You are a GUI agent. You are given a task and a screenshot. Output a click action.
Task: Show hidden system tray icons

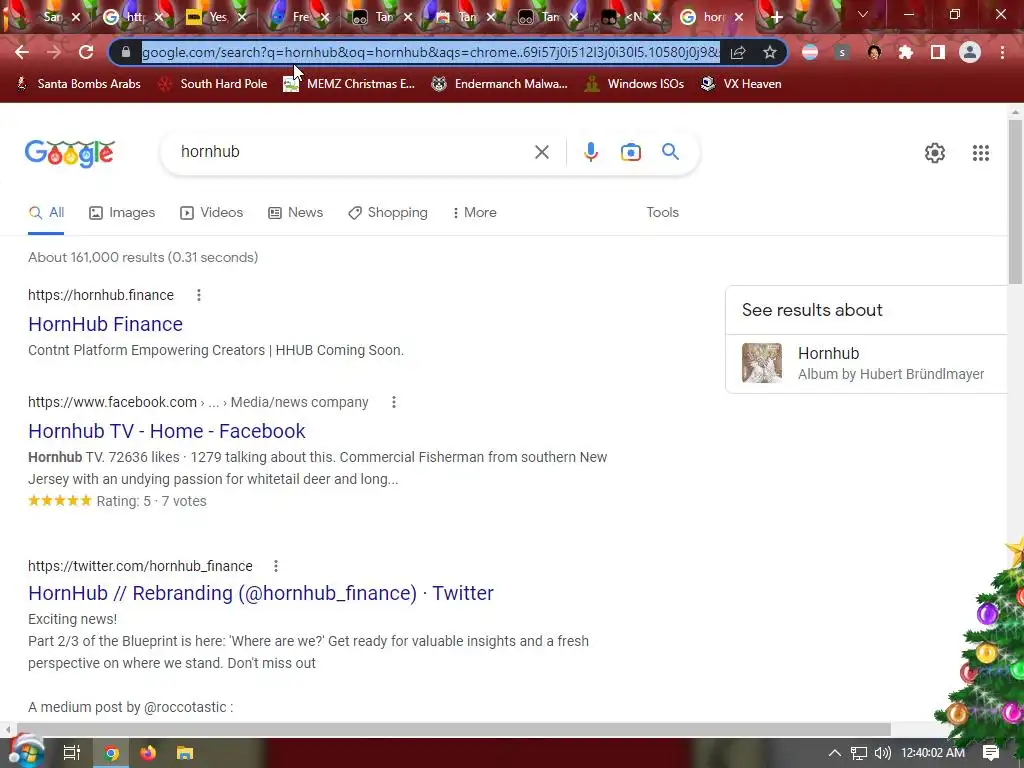pos(834,753)
